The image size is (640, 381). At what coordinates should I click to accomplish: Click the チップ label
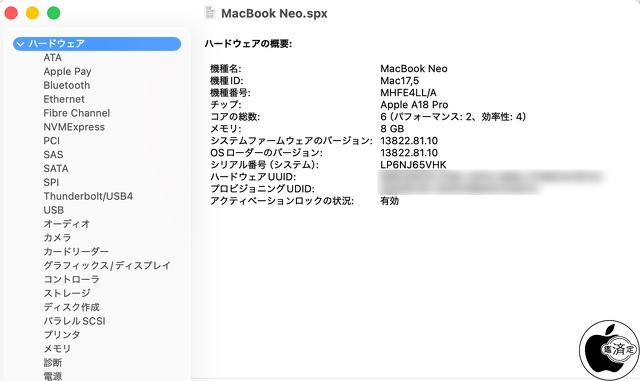pyautogui.click(x=226, y=105)
